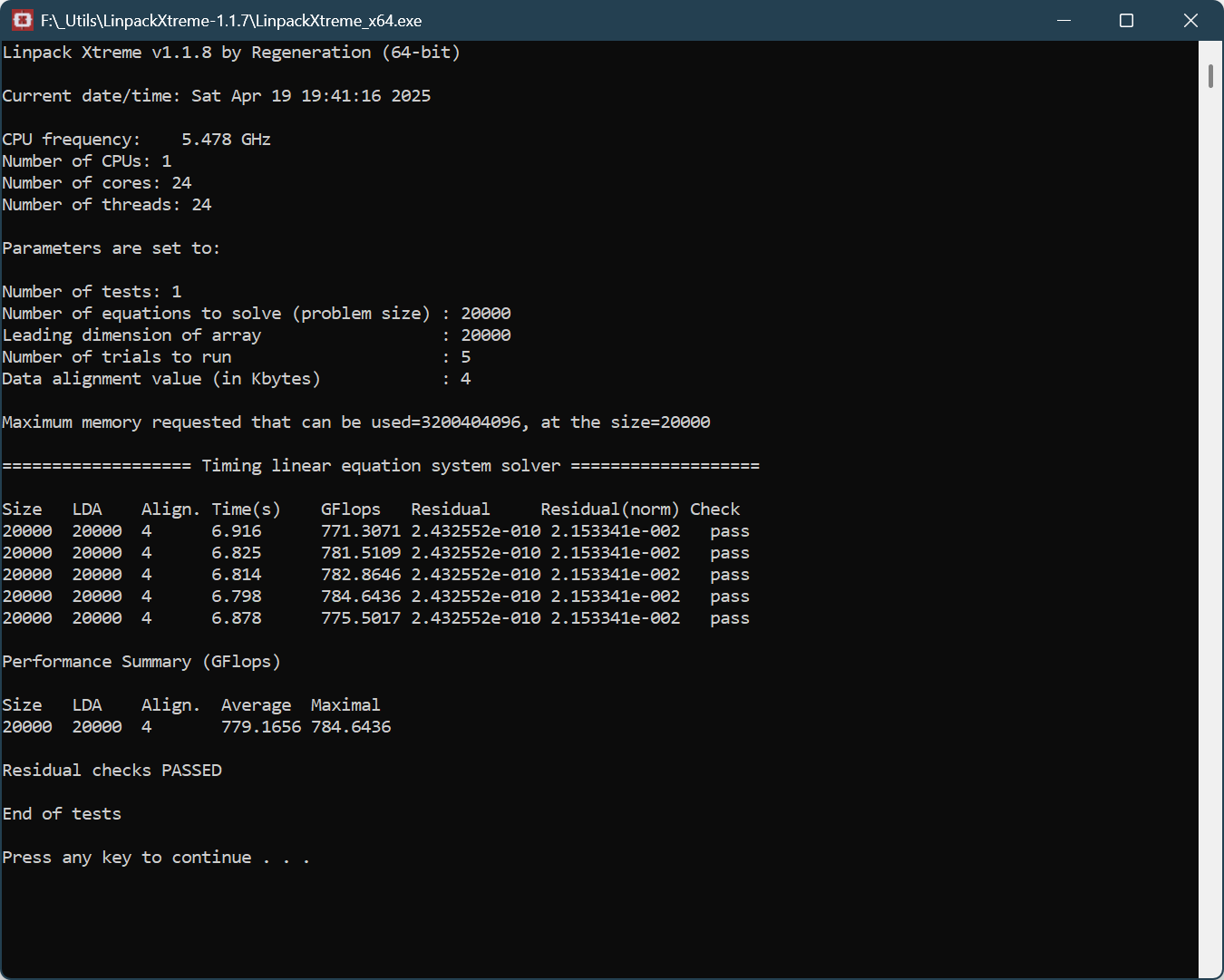Click the window title path text
The height and width of the screenshot is (980, 1224).
click(x=231, y=21)
